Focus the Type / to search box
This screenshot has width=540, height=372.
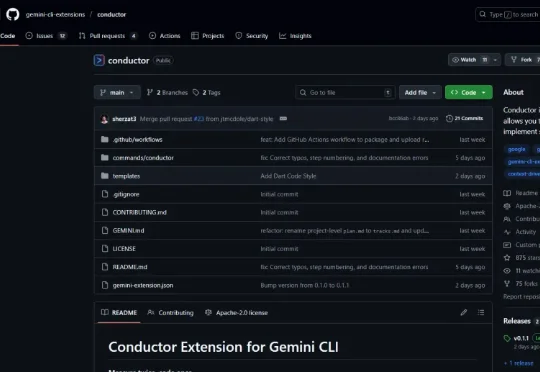[508, 14]
